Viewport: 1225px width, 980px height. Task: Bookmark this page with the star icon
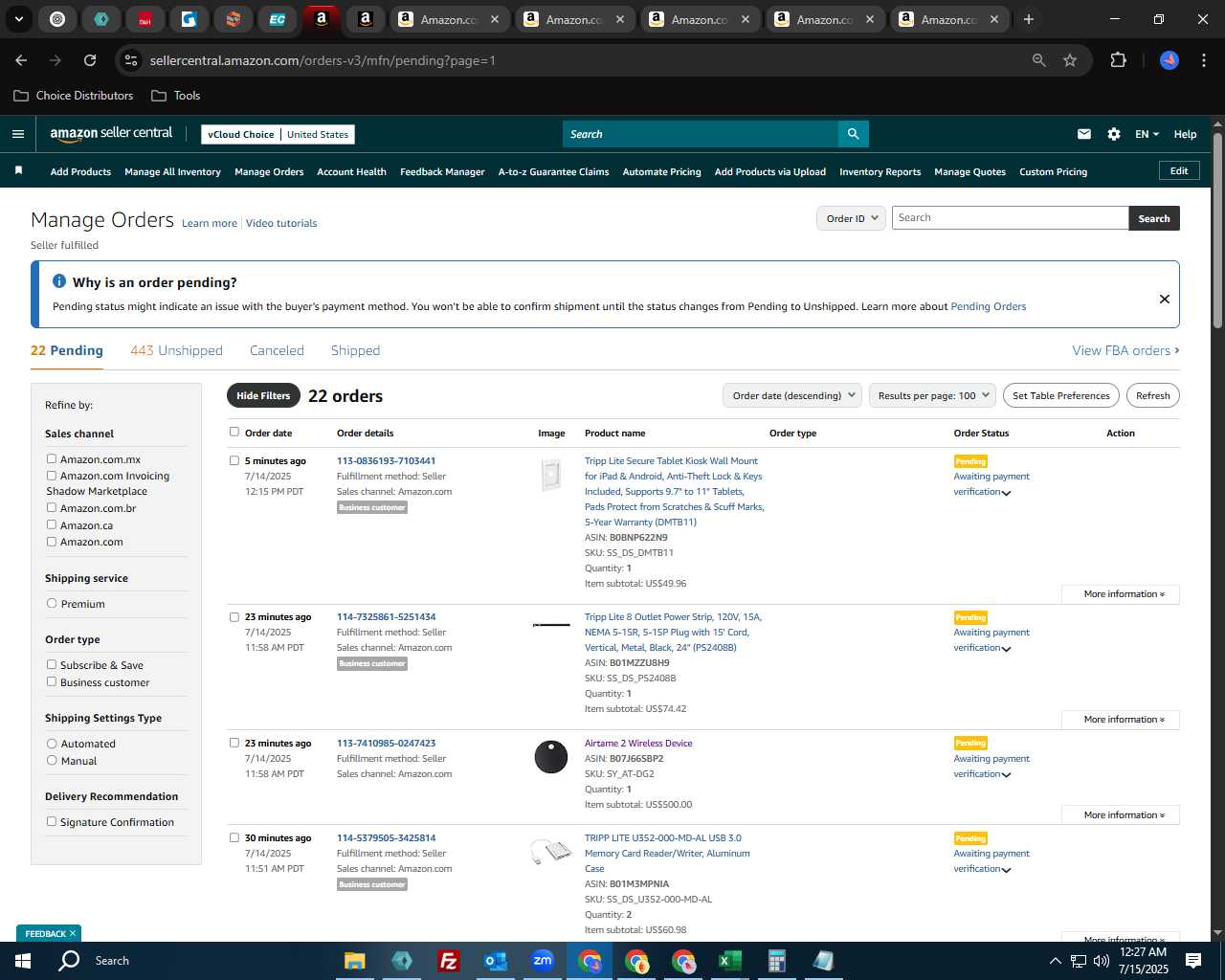(1070, 60)
